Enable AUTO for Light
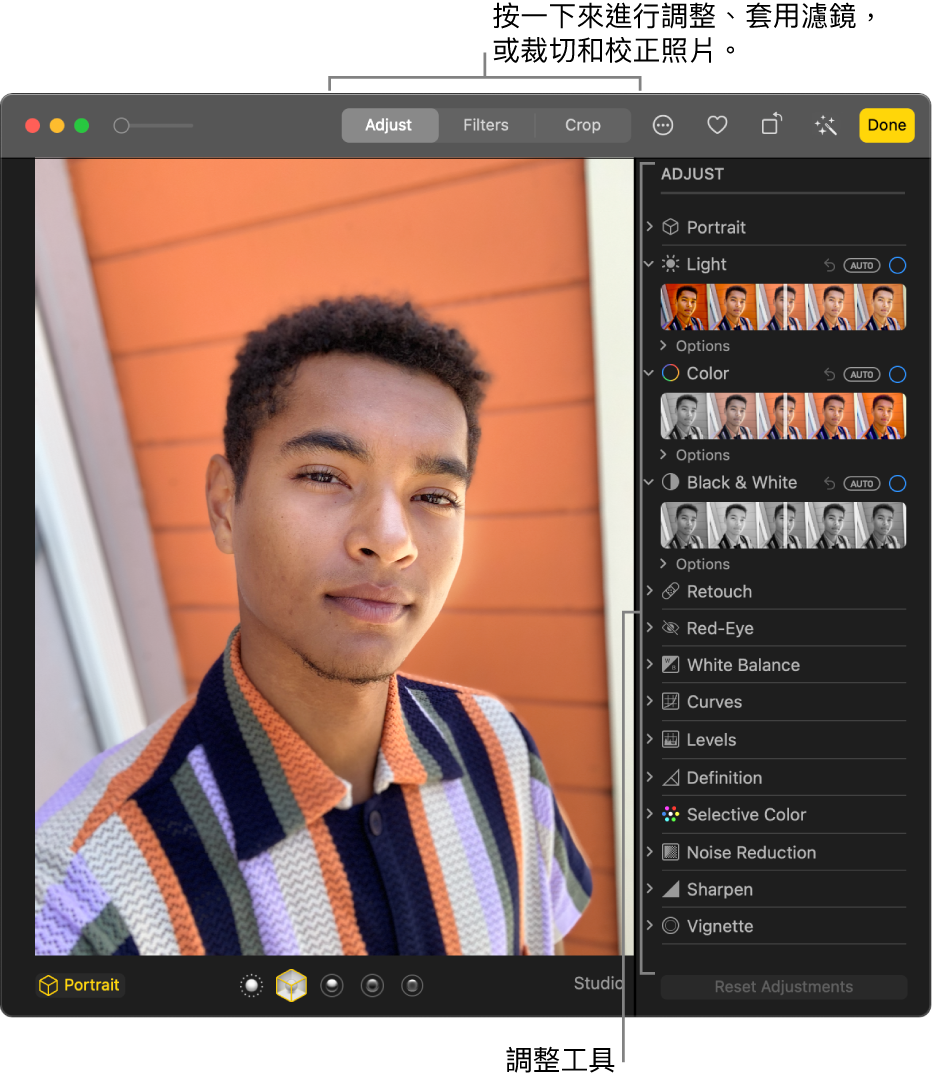The height and width of the screenshot is (1083, 934). click(861, 265)
